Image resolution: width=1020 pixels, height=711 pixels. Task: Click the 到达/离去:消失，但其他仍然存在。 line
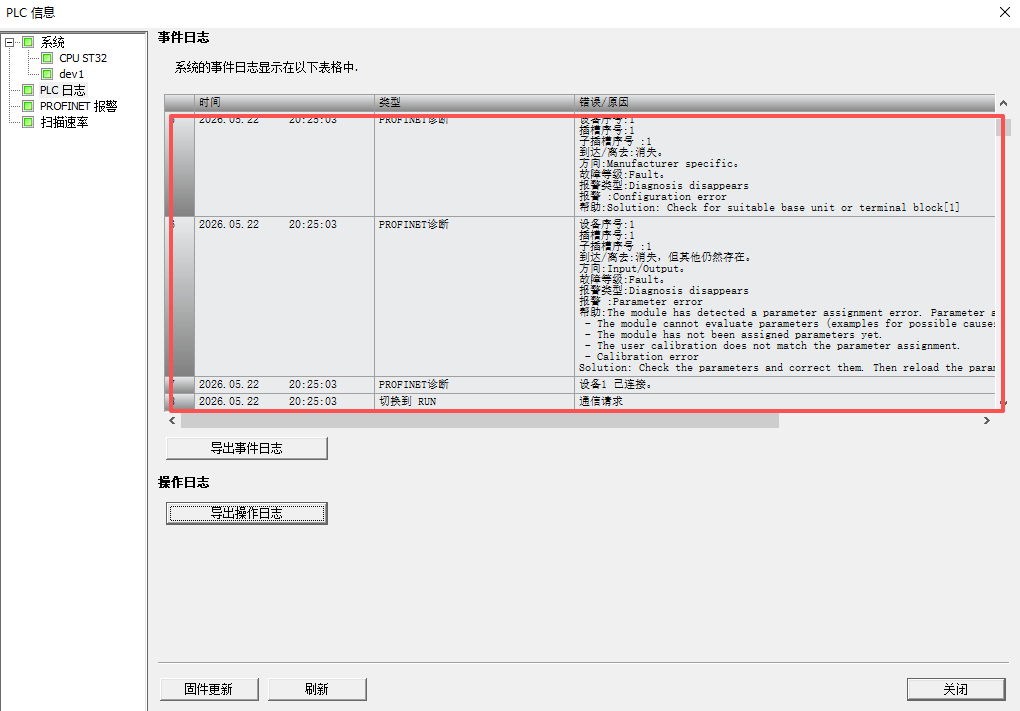[665, 258]
